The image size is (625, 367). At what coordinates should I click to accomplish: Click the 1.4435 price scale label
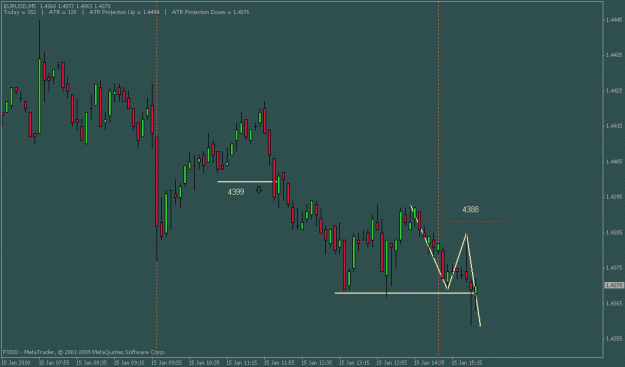tap(614, 55)
